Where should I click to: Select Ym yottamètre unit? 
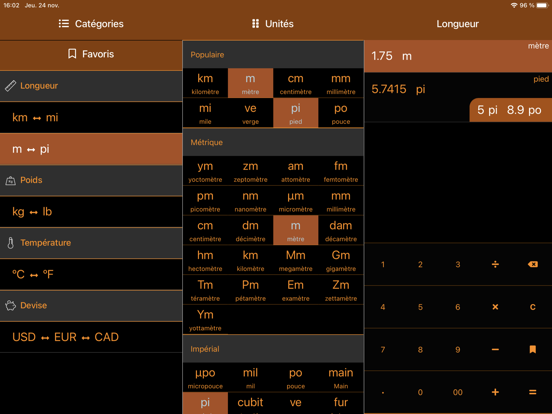coord(205,319)
